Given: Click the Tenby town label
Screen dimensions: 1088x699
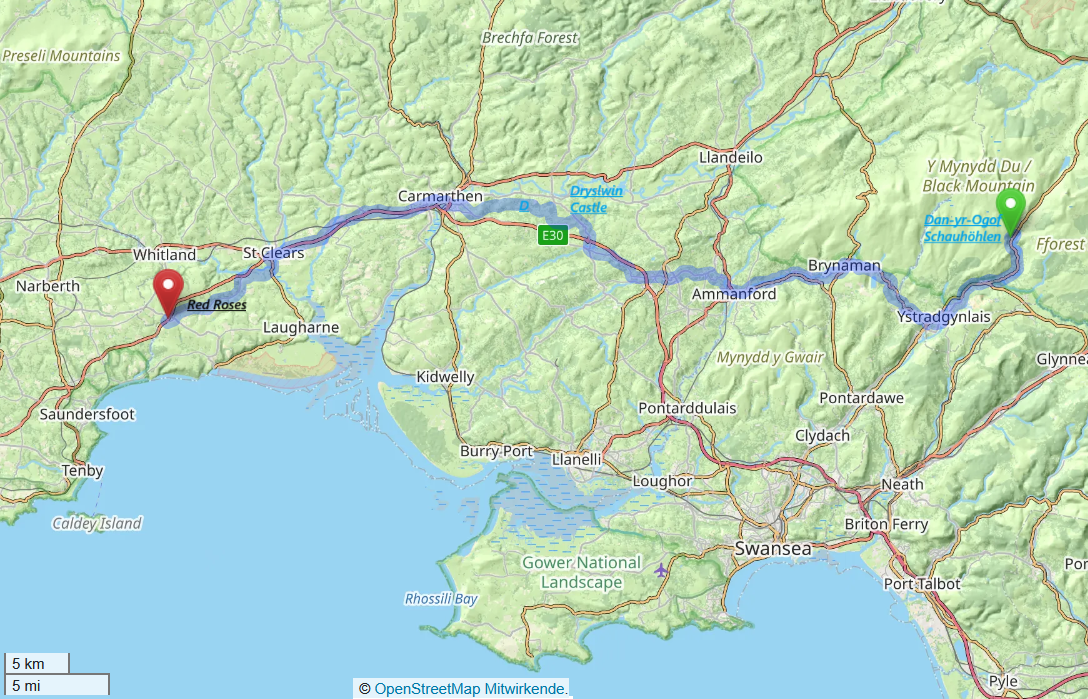Looking at the screenshot, I should [x=82, y=471].
